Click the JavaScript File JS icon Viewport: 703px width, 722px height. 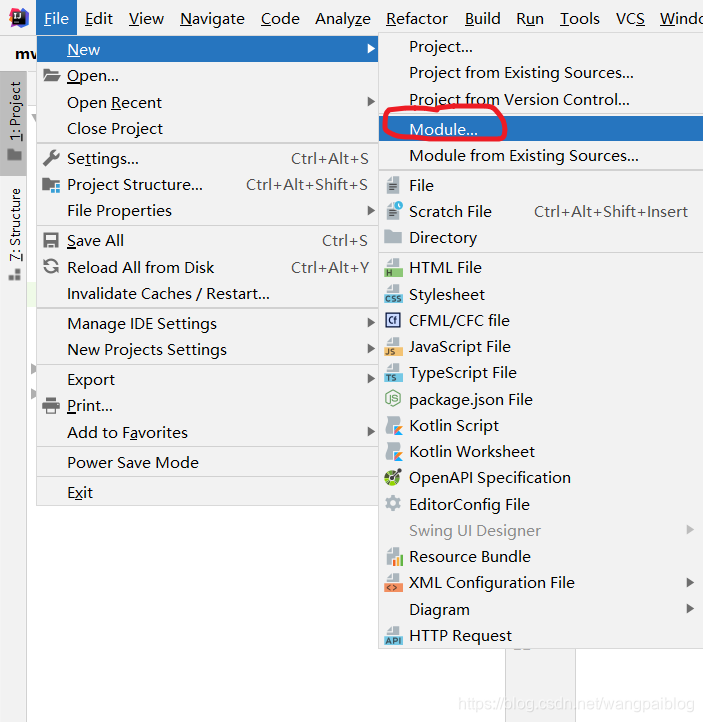pos(393,347)
